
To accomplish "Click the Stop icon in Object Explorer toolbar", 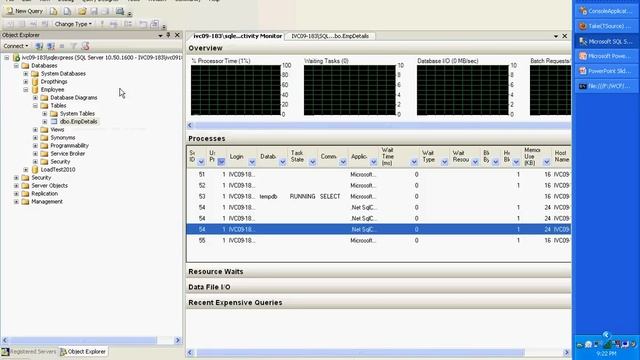I will [62, 46].
